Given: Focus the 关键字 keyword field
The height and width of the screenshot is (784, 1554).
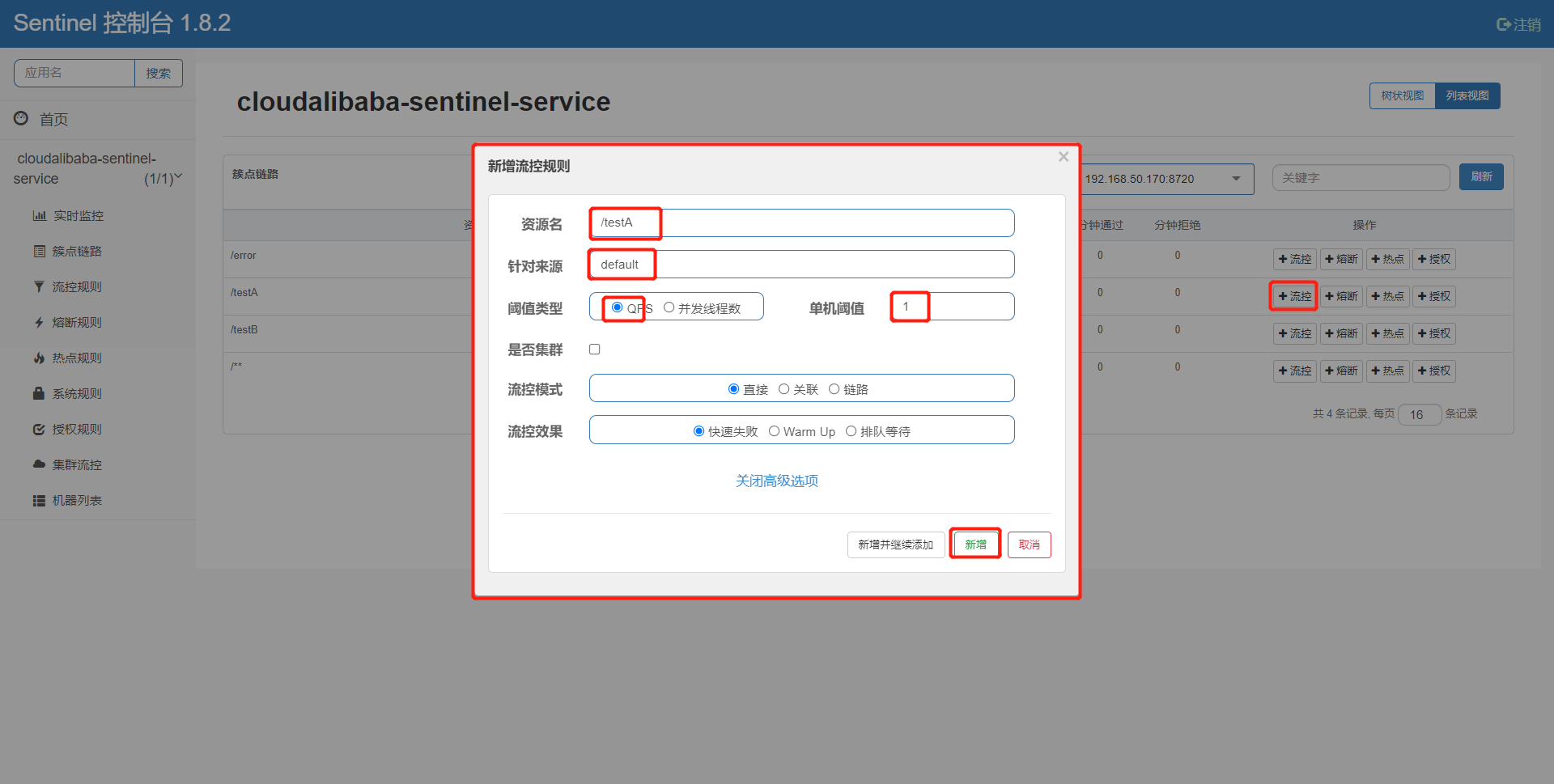Looking at the screenshot, I should point(1361,178).
